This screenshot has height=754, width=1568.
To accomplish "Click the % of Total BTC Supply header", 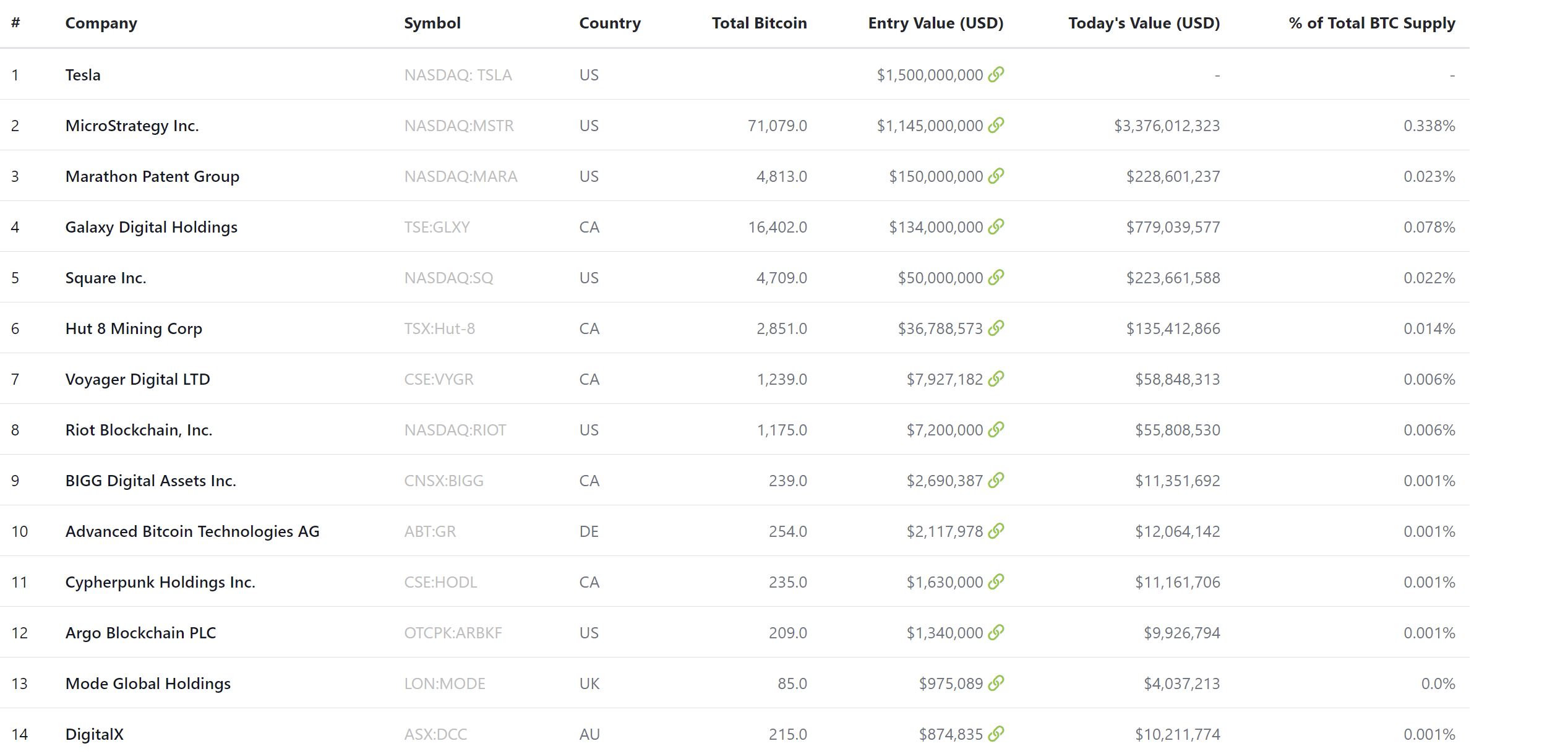I will pos(1371,24).
